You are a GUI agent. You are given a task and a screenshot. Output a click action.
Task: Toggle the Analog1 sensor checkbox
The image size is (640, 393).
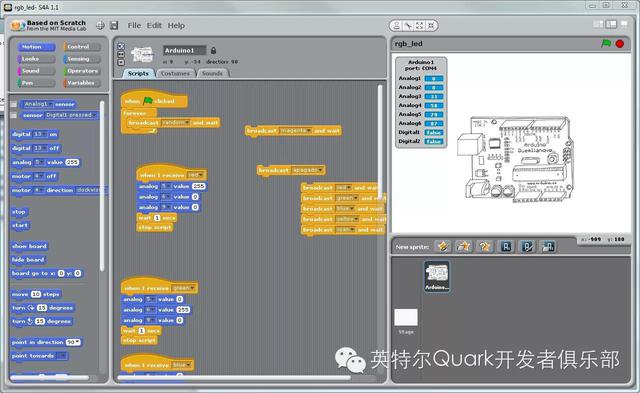(x=13, y=104)
